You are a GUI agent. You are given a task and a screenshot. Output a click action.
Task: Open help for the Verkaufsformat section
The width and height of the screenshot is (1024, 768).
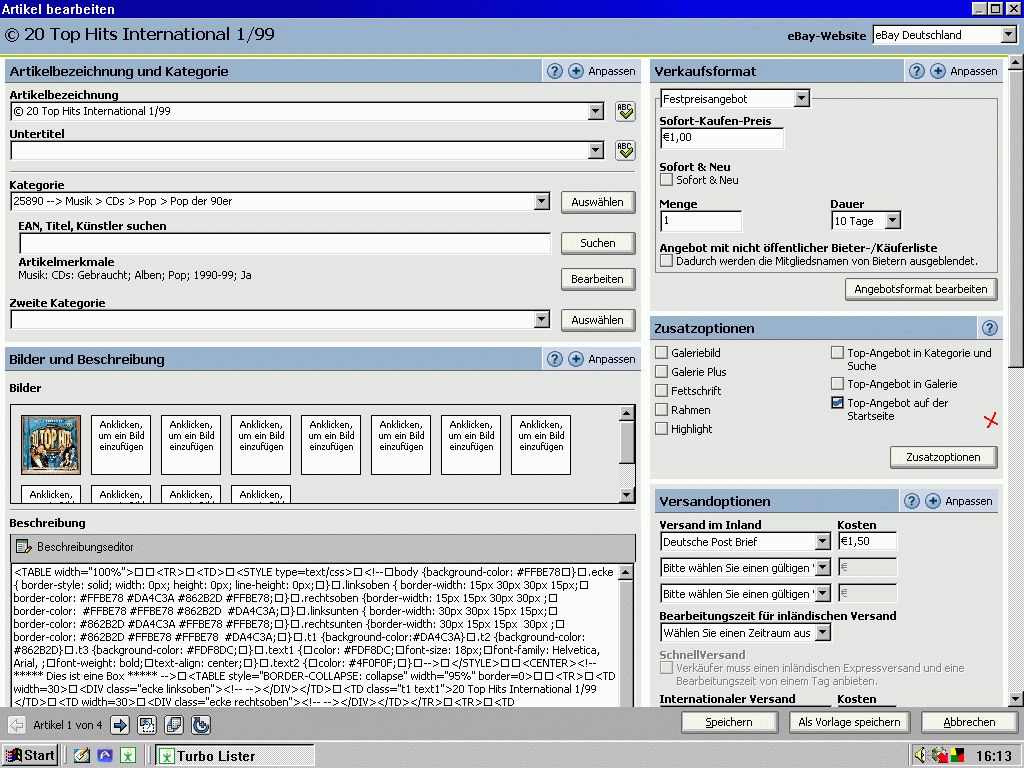(917, 71)
